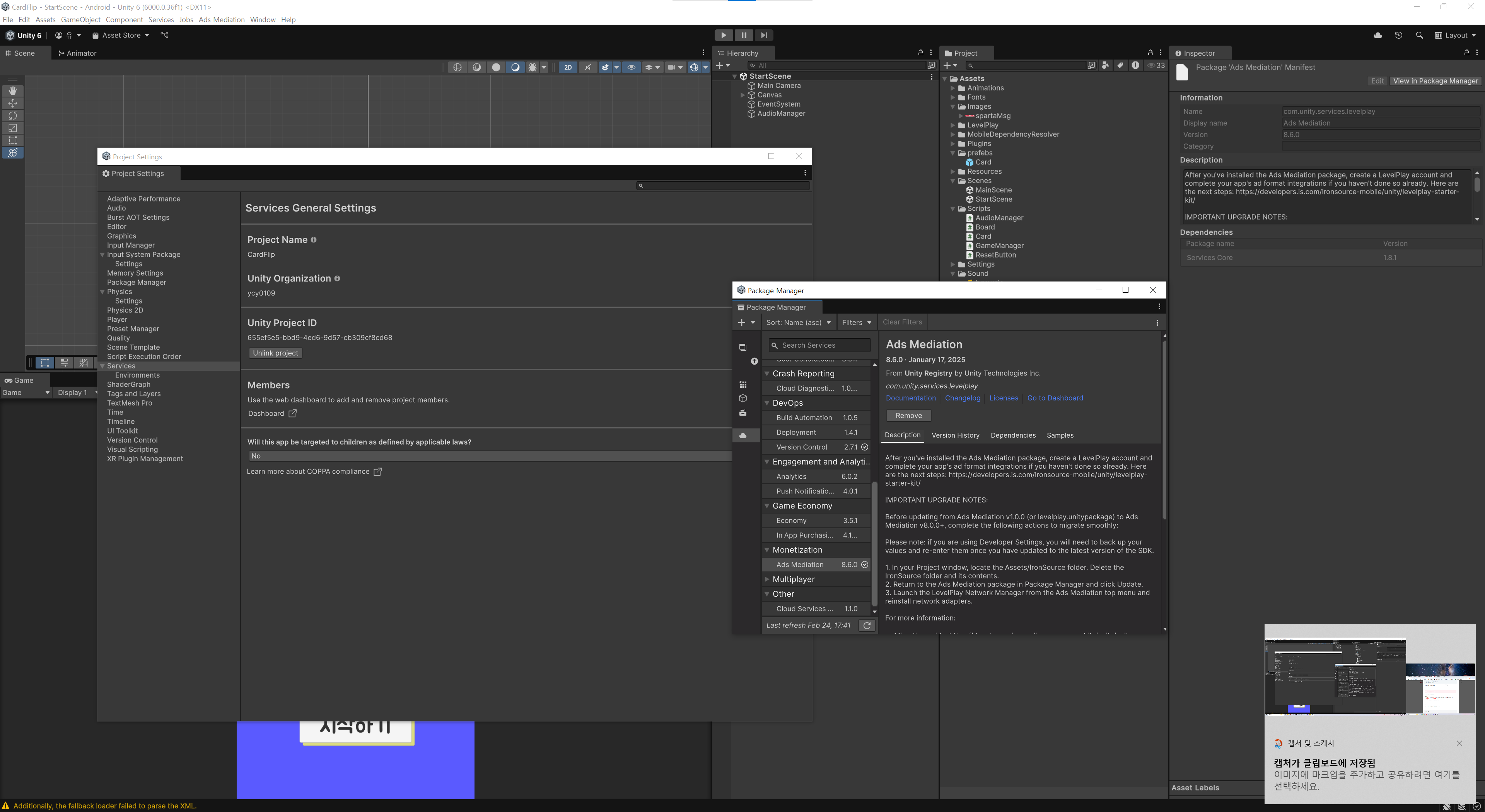Select the In Project icon in Package Manager
Viewport: 1485px width, 812px height.
(x=743, y=347)
